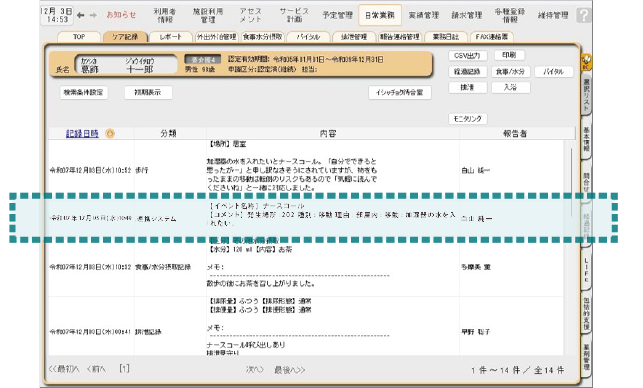Switch to the 業務日誌 tab
Screen dimensions: 643x388
coord(446,37)
